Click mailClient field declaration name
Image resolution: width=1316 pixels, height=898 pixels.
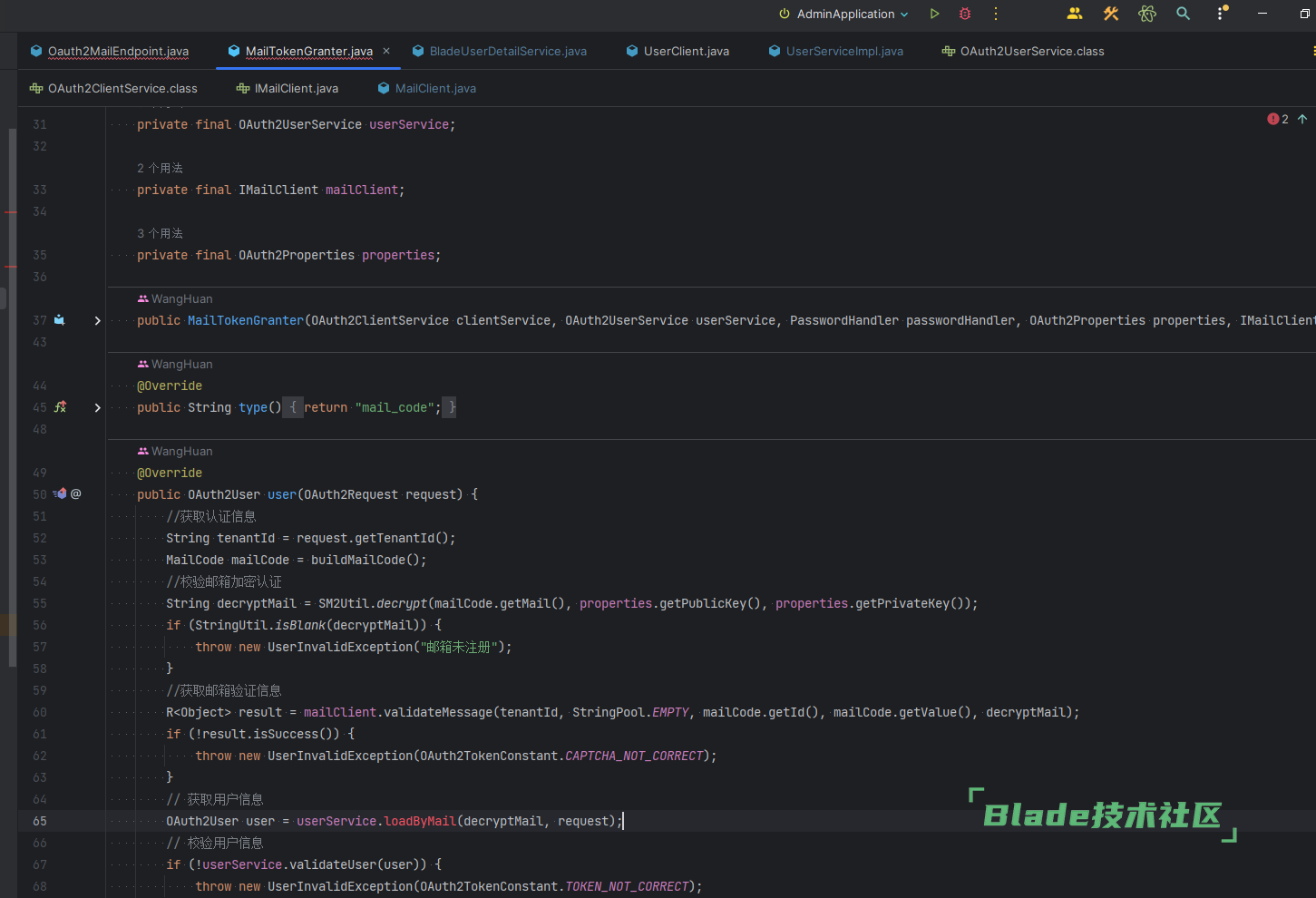(362, 190)
